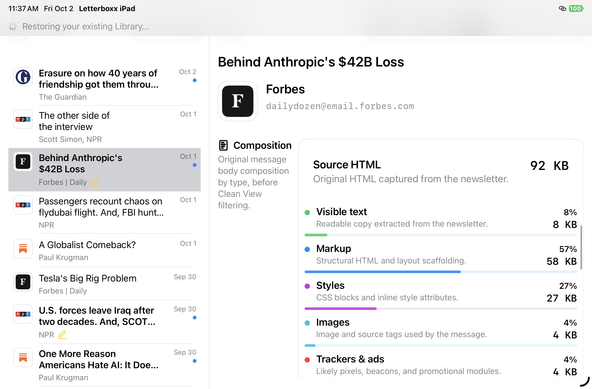Image resolution: width=592 pixels, height=389 pixels.
Task: Select 'Behind Anthropic's $42B Loss' list item
Action: pyautogui.click(x=105, y=170)
